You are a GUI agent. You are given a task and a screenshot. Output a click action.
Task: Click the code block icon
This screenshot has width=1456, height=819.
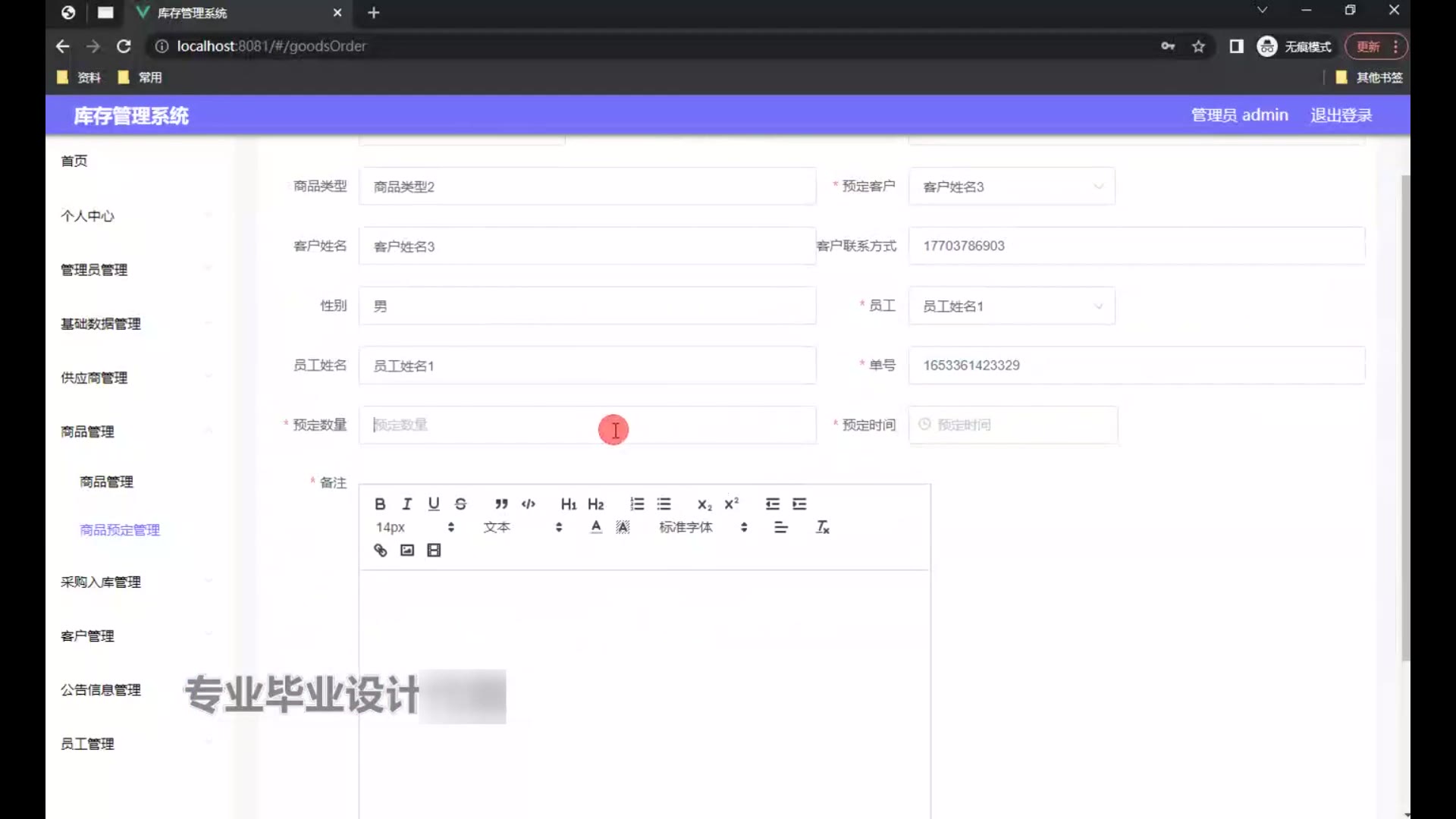pos(529,504)
